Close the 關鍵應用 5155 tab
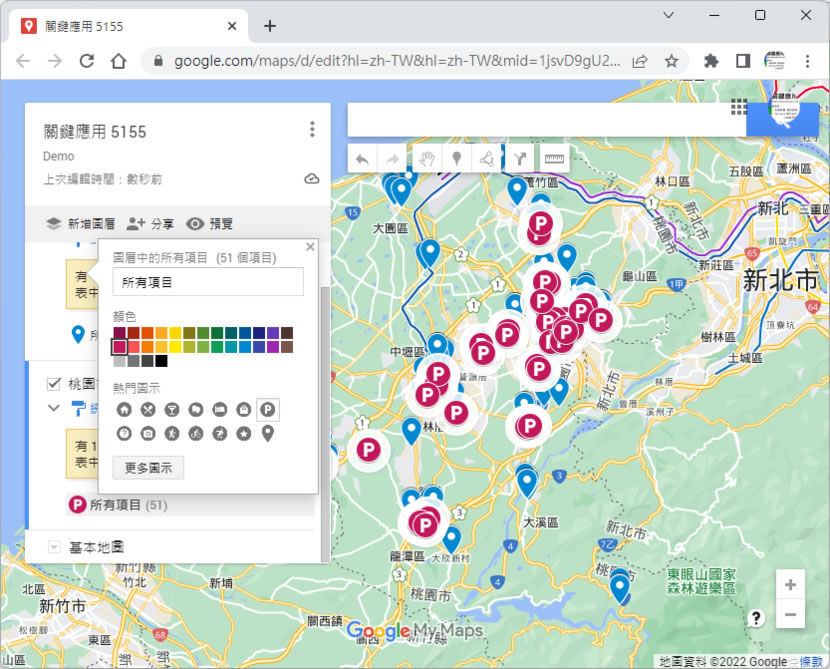 point(232,26)
